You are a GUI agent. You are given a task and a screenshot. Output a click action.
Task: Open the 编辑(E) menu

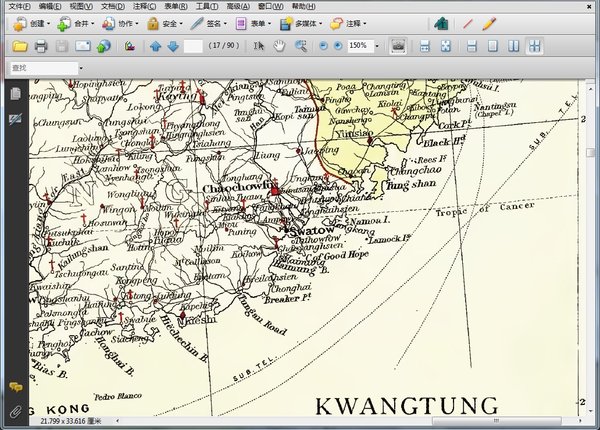click(x=50, y=6)
